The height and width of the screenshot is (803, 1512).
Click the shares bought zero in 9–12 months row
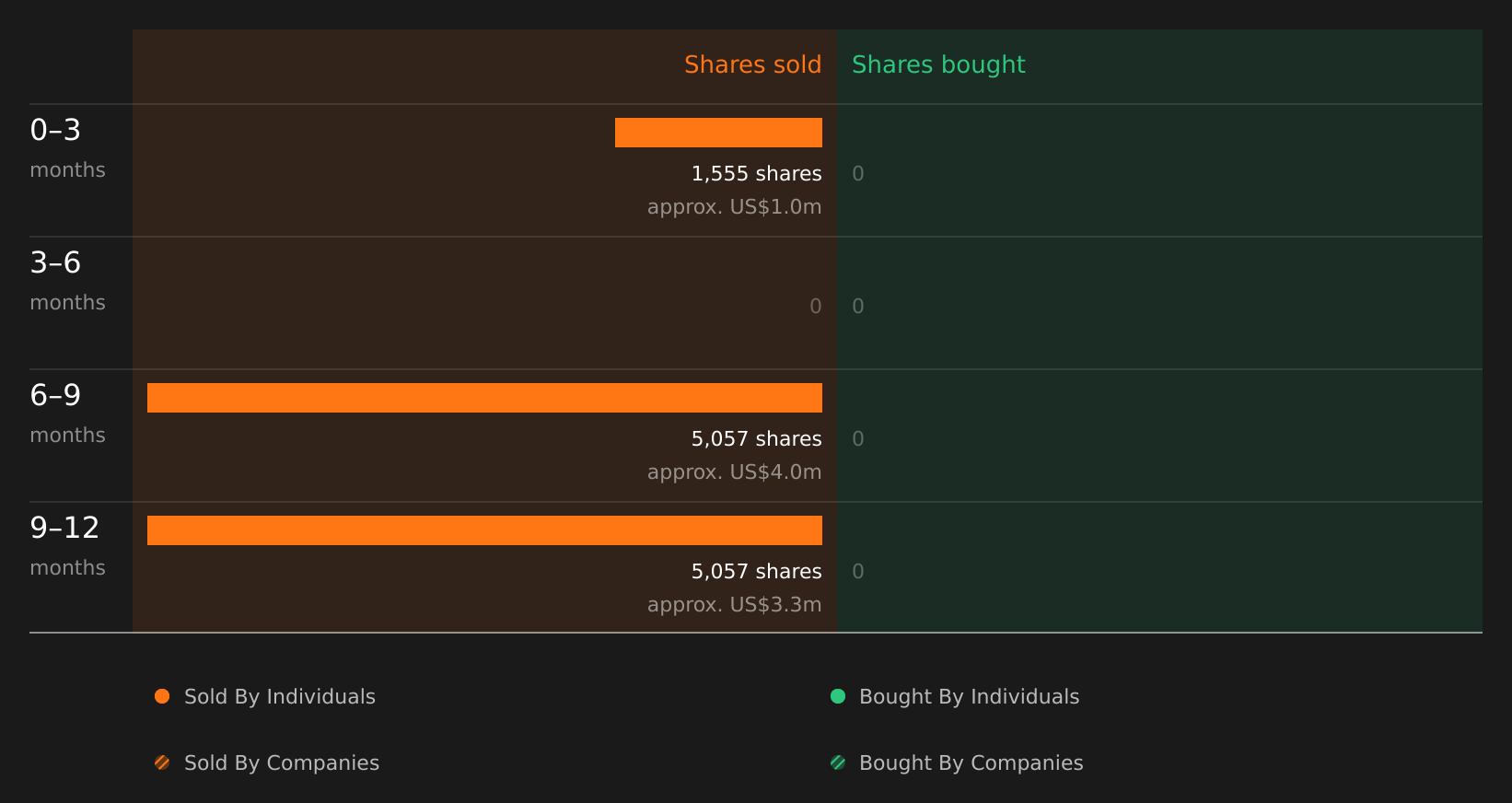858,572
